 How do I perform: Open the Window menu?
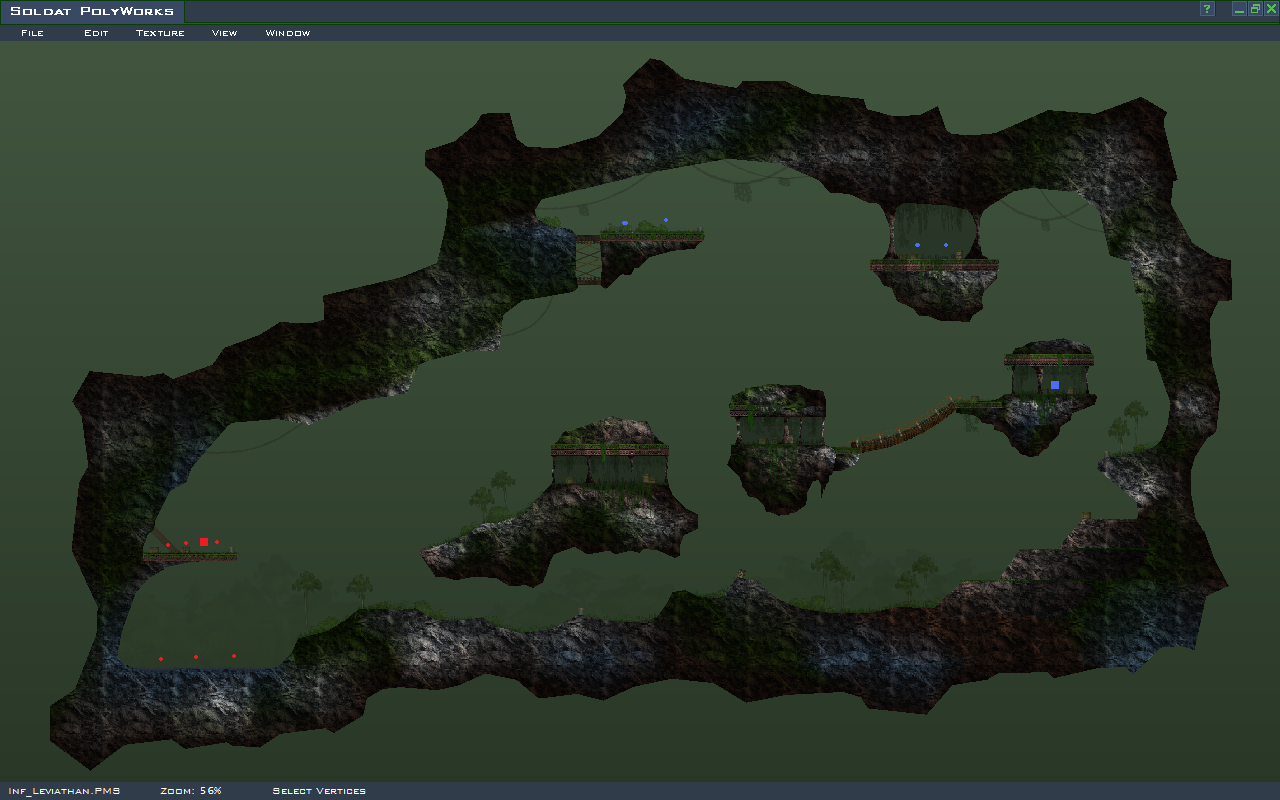coord(287,33)
